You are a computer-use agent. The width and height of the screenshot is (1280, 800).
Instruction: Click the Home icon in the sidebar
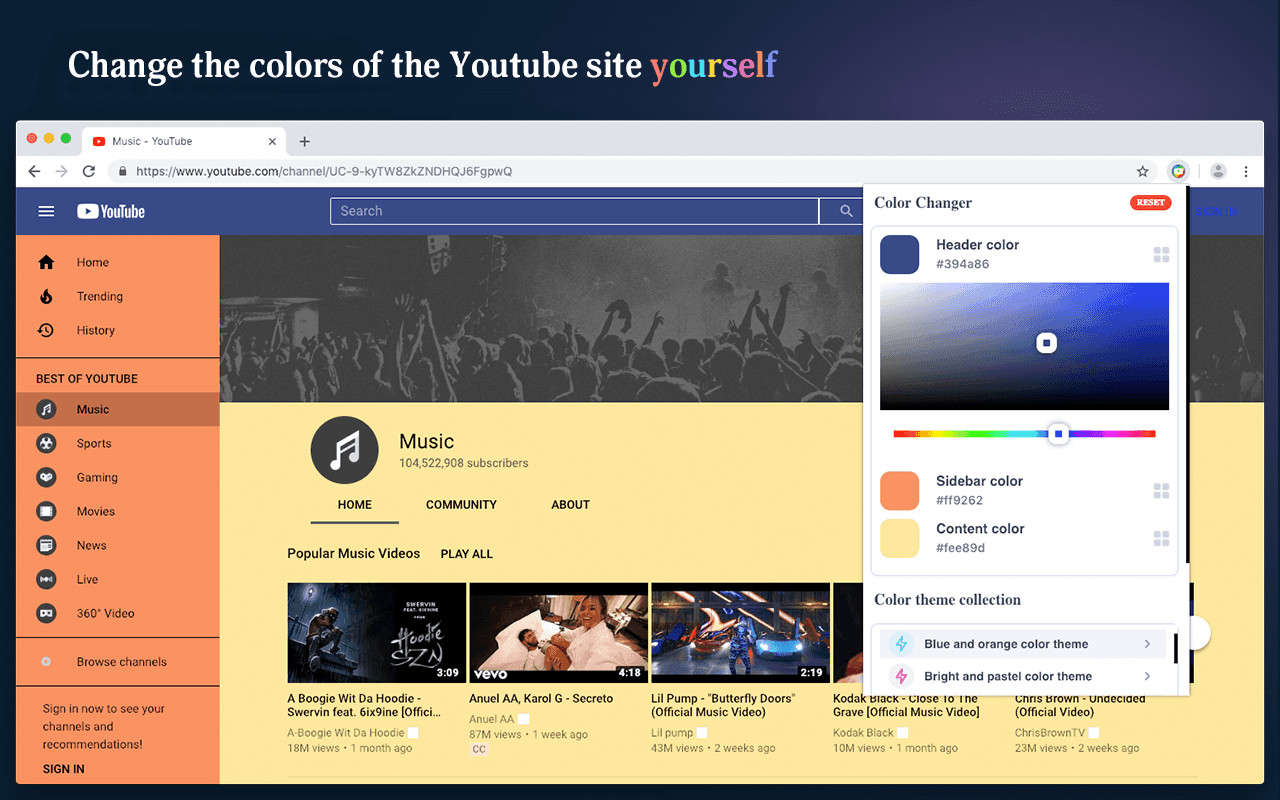(48, 262)
